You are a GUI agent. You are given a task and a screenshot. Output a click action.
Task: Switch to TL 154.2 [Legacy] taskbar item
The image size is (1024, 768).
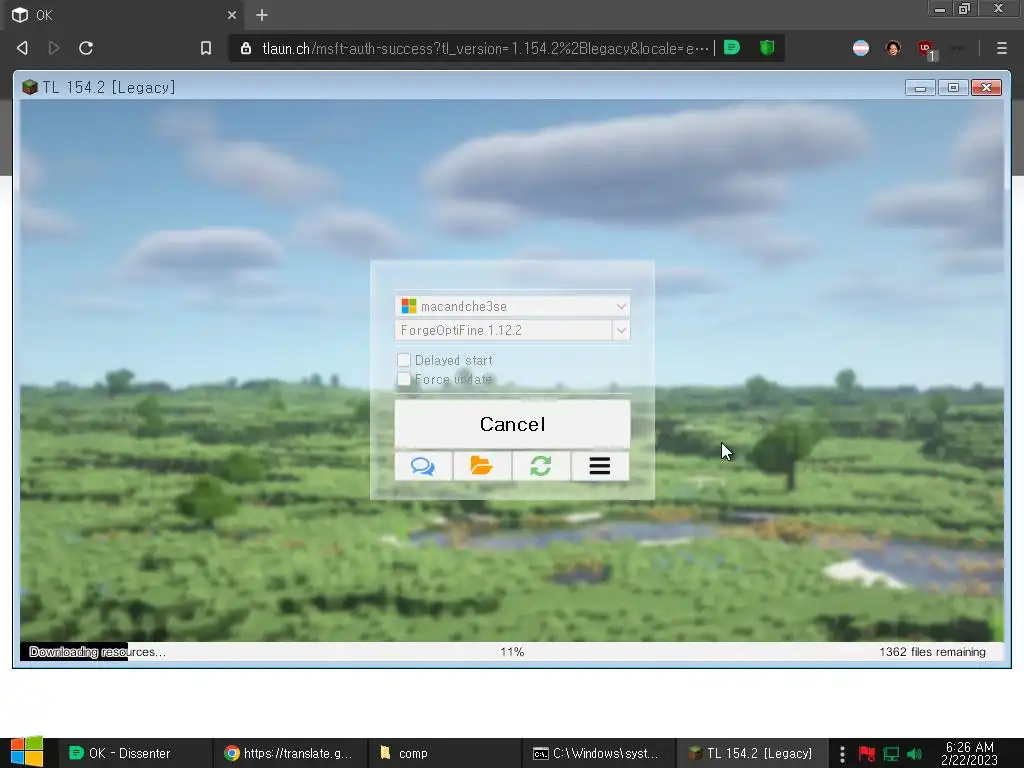[752, 753]
